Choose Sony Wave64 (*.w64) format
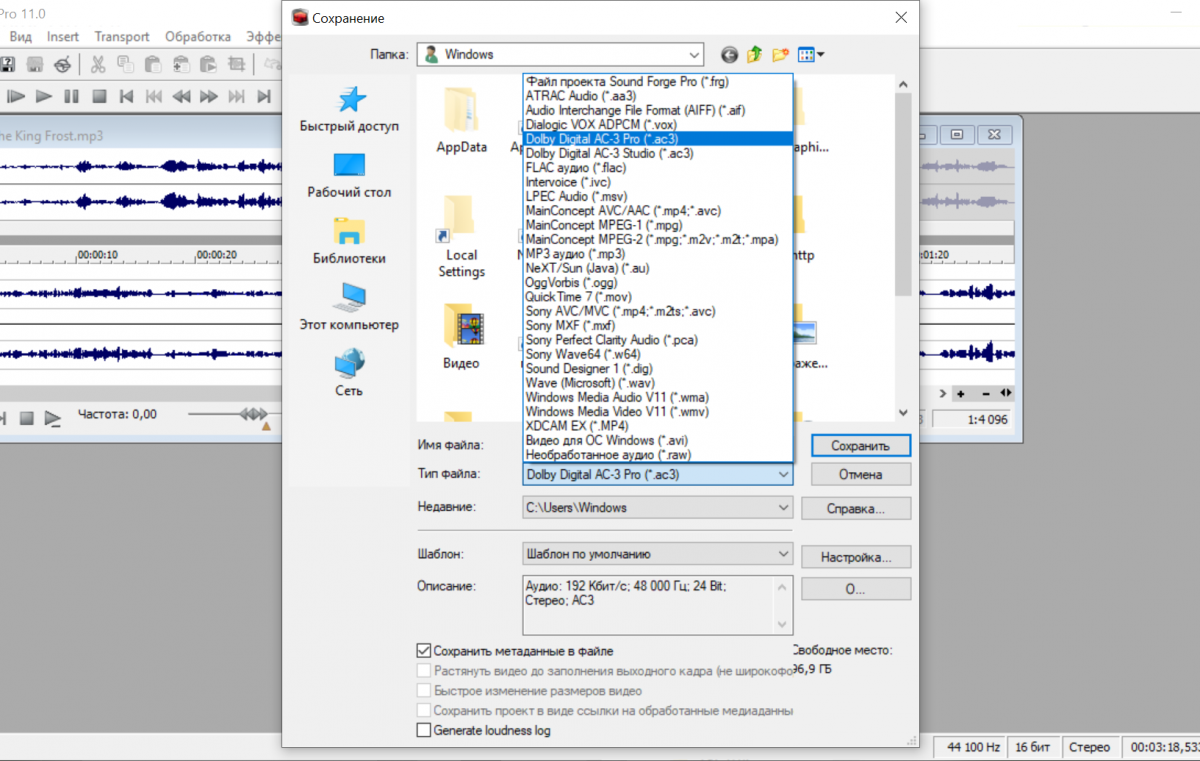The image size is (1200, 761). (658, 354)
